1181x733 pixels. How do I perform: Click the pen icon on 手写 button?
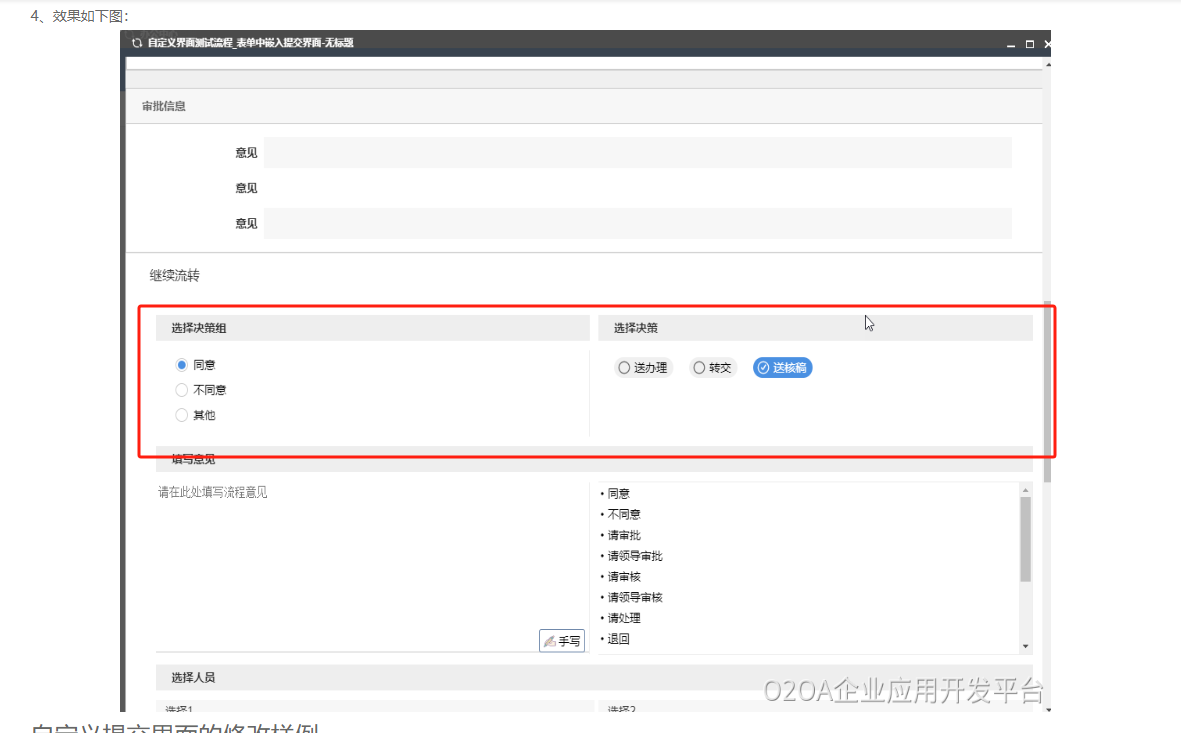click(550, 641)
